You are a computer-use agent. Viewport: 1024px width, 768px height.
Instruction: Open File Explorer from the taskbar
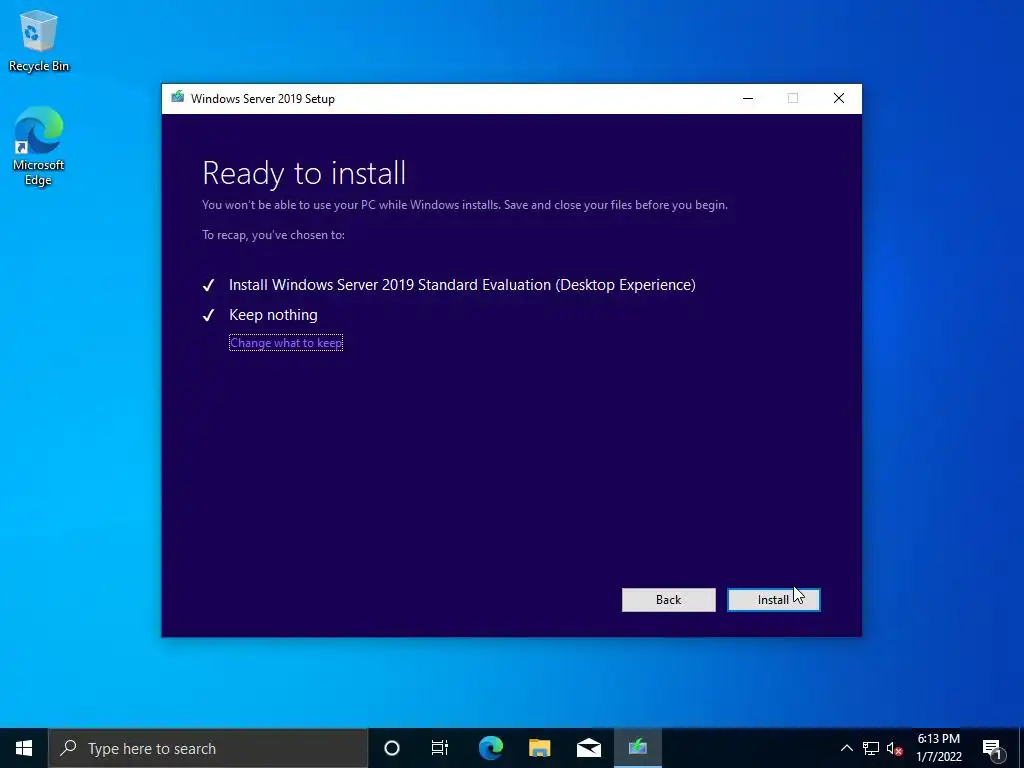click(x=539, y=748)
